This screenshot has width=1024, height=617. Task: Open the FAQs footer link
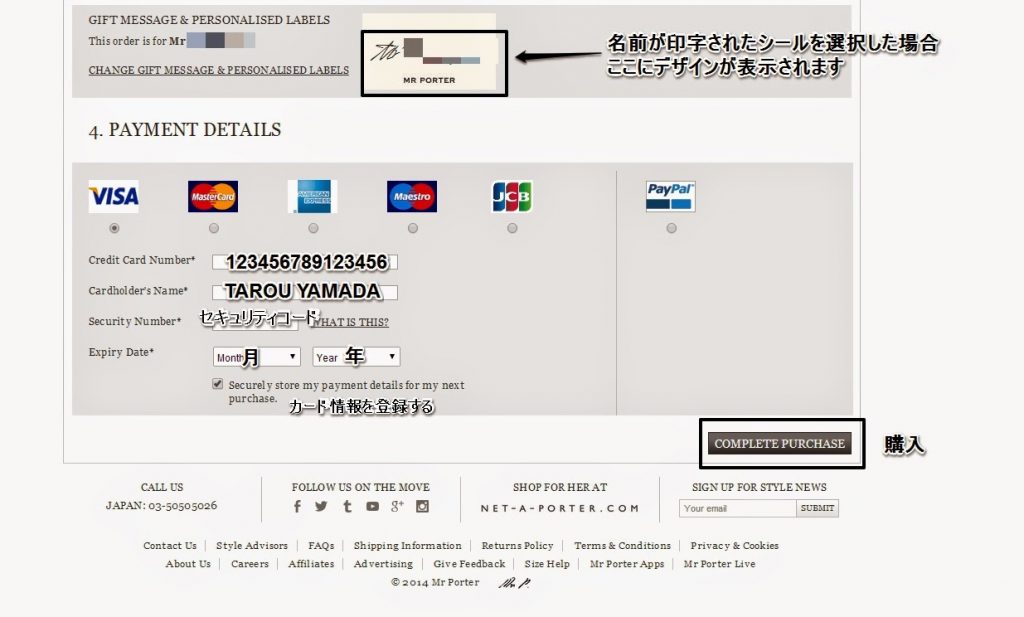point(321,545)
